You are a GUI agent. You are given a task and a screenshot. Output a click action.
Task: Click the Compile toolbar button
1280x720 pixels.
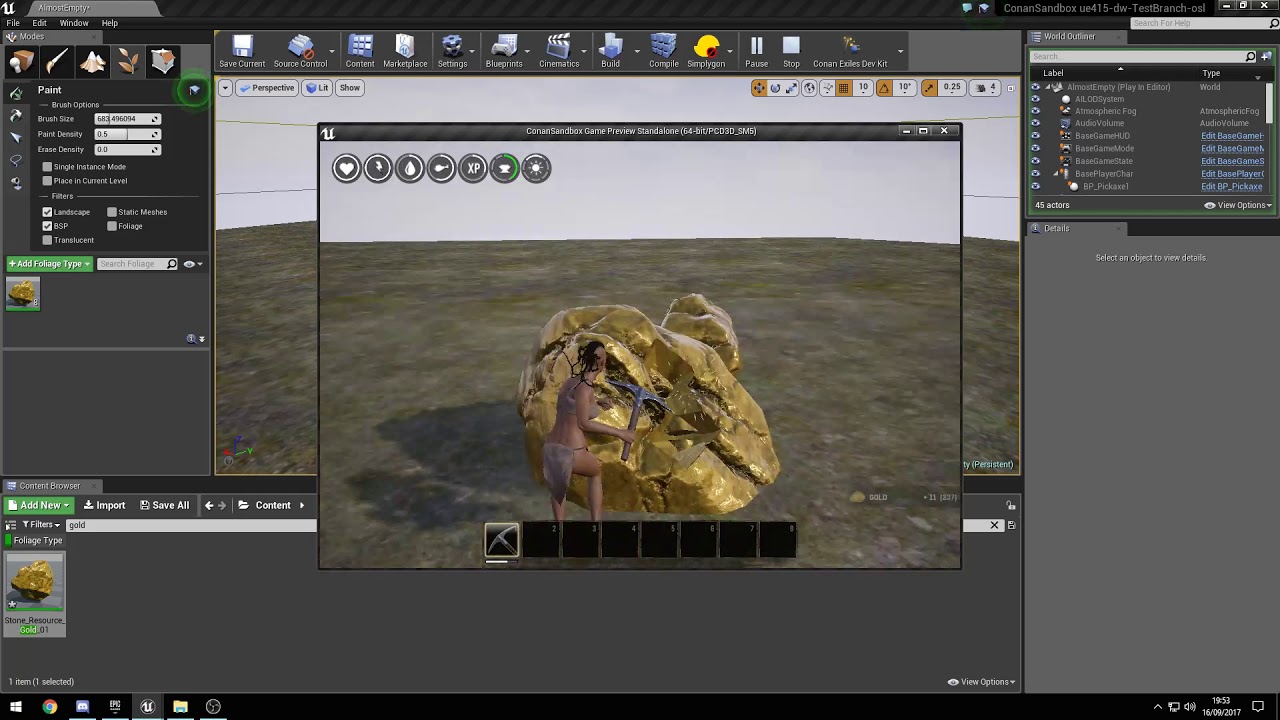coord(663,52)
